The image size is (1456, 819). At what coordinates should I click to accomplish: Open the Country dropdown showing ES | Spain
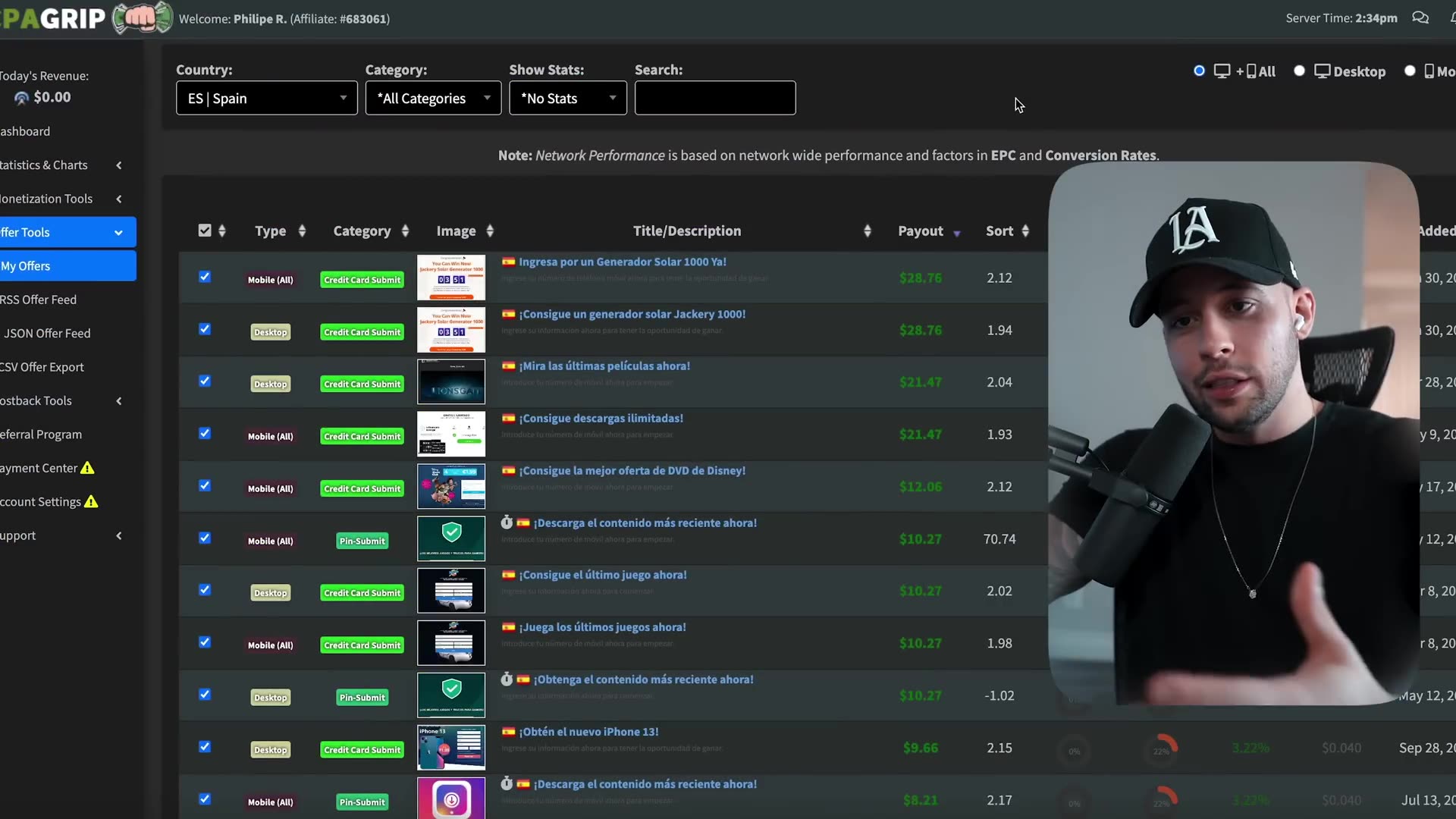click(x=267, y=98)
